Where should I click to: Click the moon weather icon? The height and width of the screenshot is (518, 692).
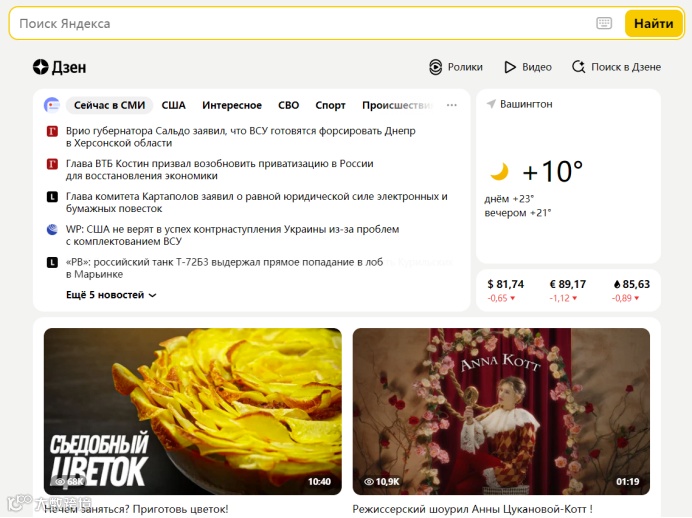[x=499, y=171]
